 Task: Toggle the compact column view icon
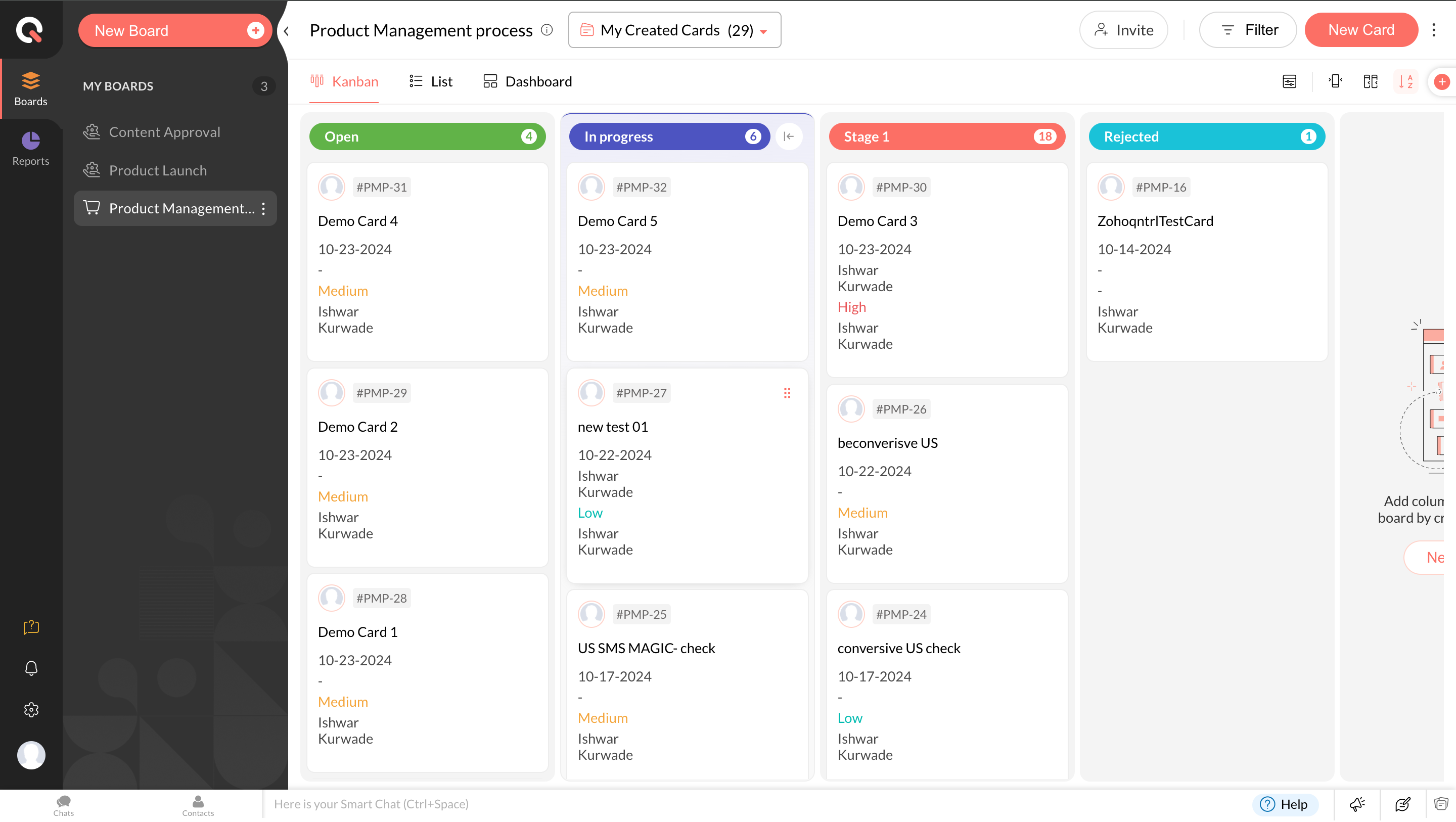pyautogui.click(x=1336, y=81)
